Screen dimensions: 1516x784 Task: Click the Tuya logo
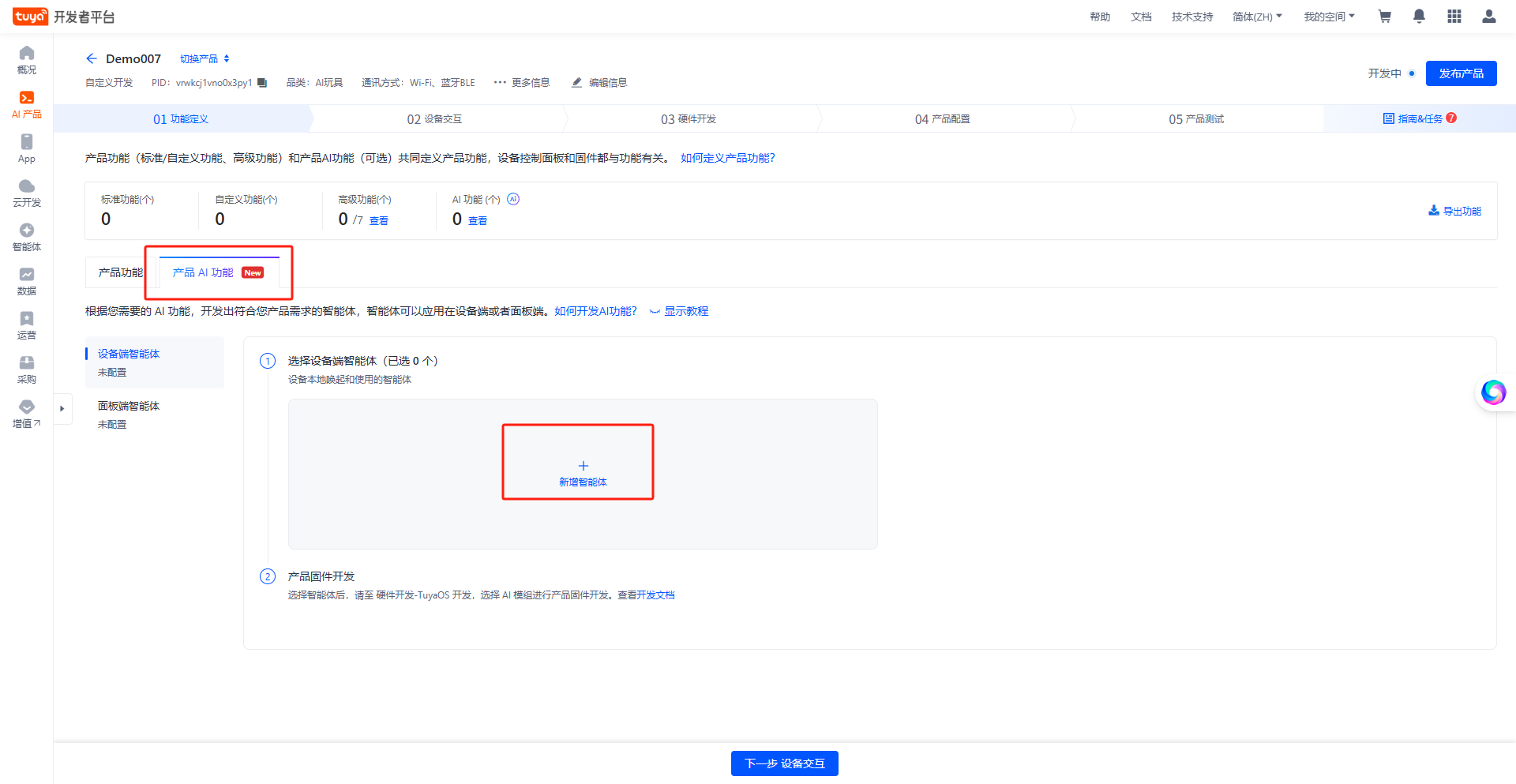(30, 17)
